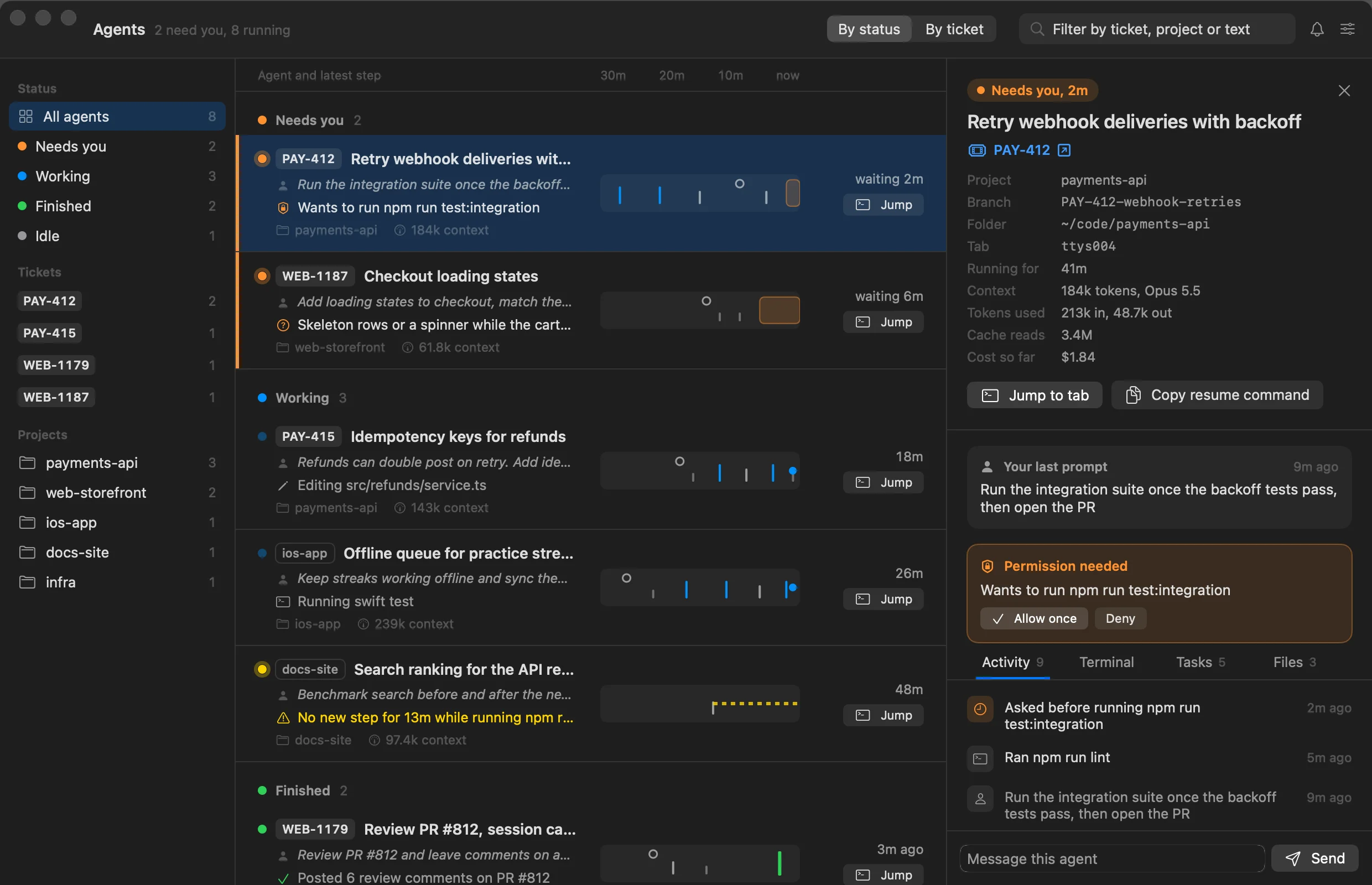Select the PAY-415 ticket filter
This screenshot has height=885, width=1372.
(x=49, y=333)
